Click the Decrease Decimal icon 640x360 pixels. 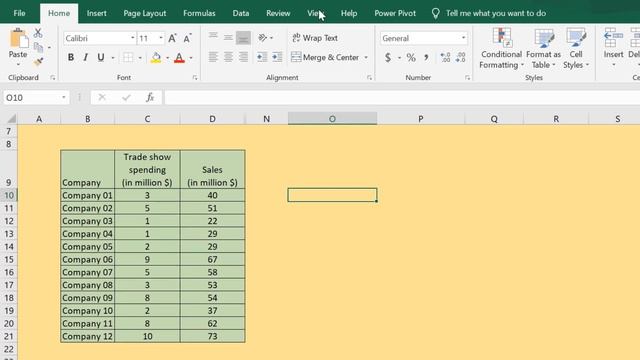point(460,58)
